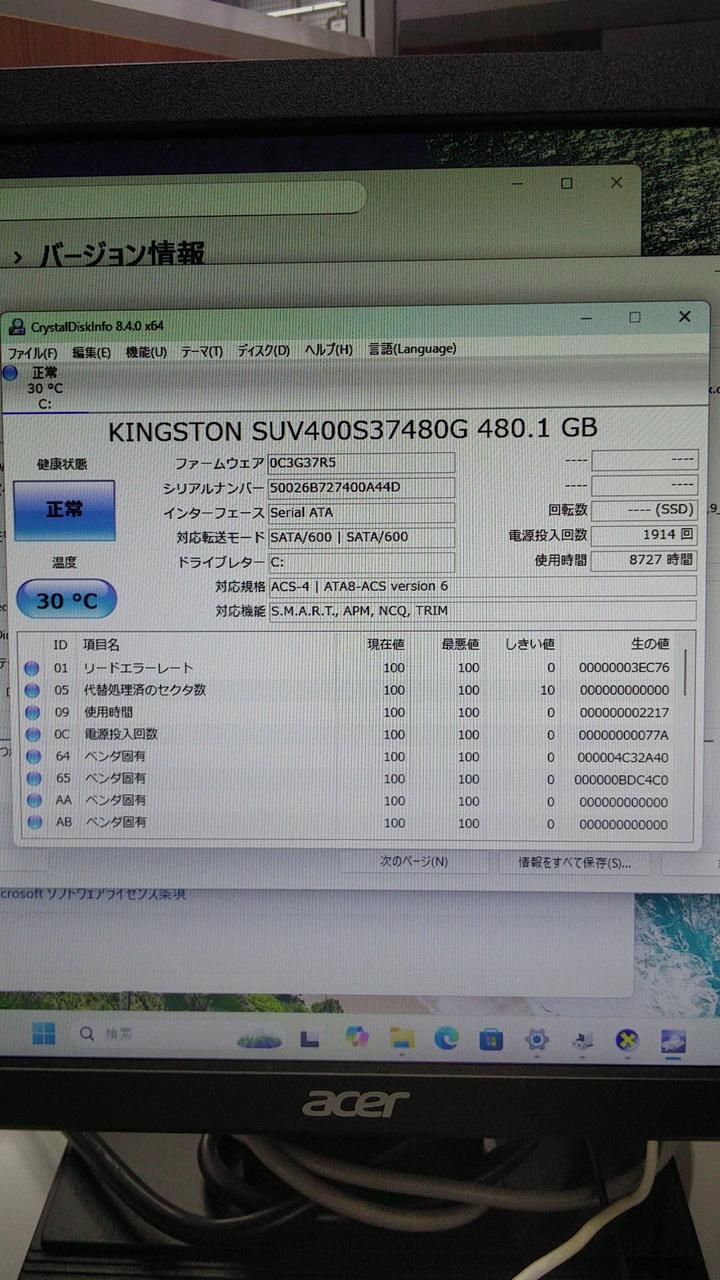Screen dimensions: 720x1280
Task: Expand the テーマ(T) menu
Action: 202,352
